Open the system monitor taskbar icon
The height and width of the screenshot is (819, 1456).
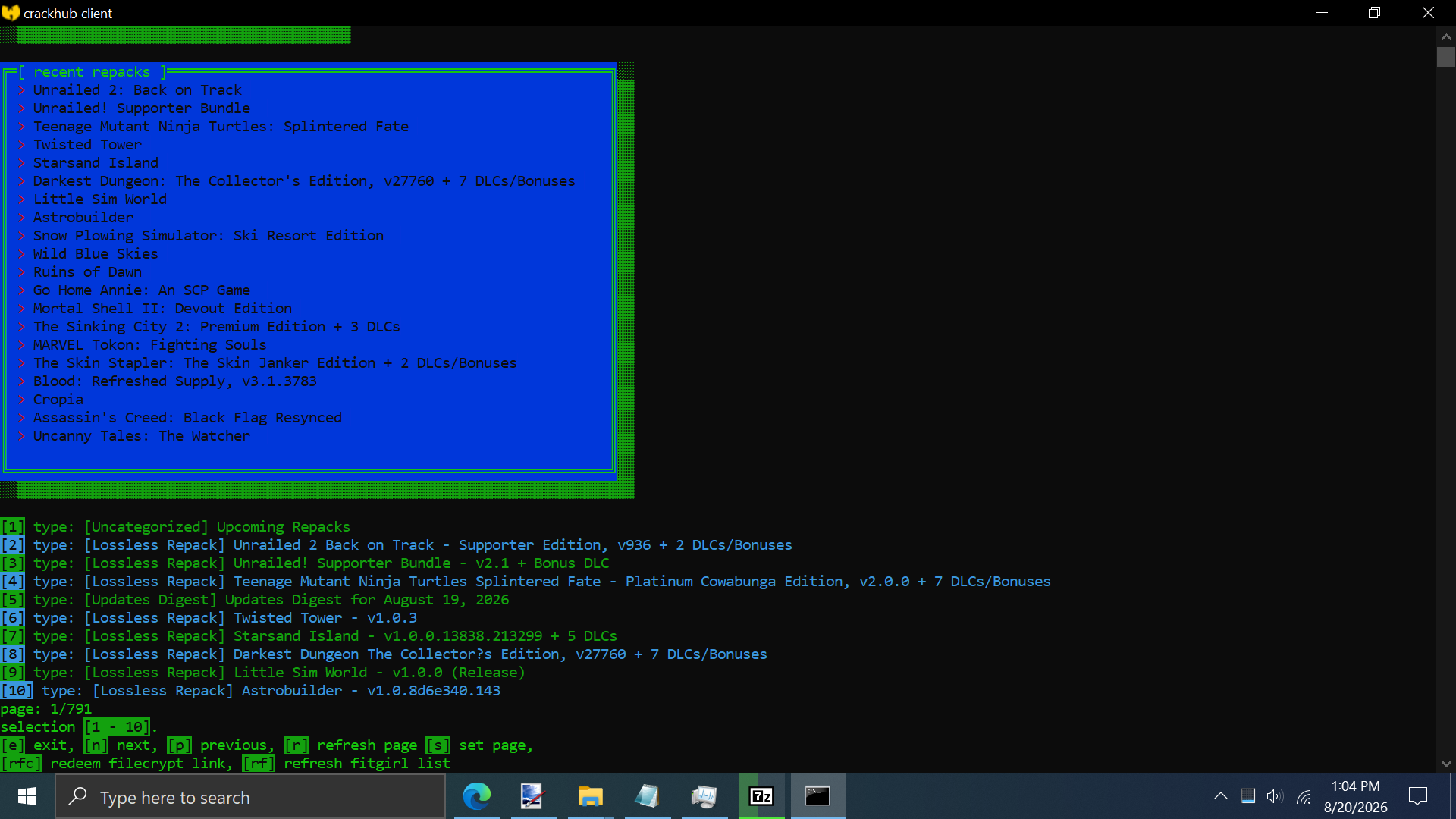pyautogui.click(x=704, y=796)
